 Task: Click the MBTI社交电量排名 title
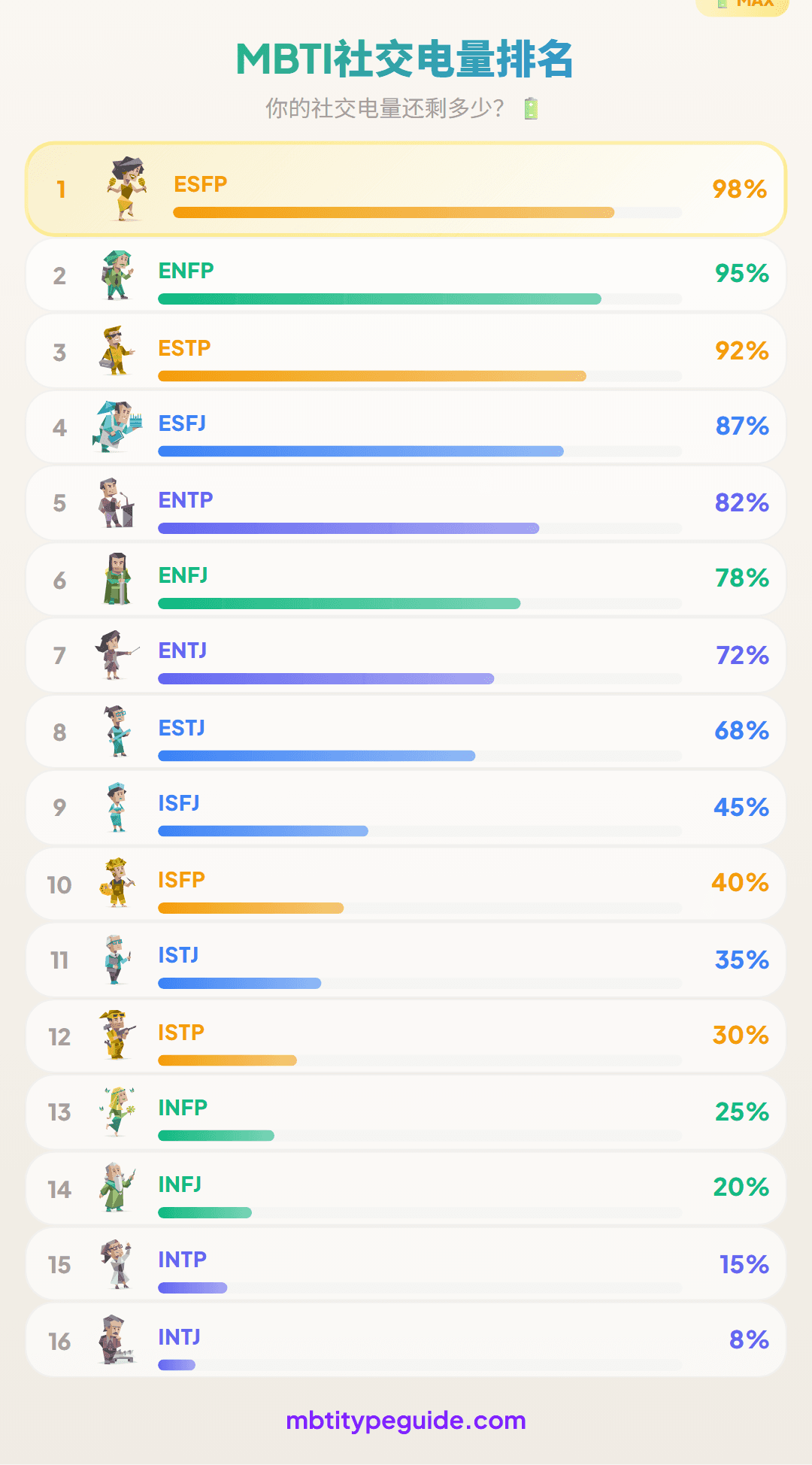tap(405, 60)
